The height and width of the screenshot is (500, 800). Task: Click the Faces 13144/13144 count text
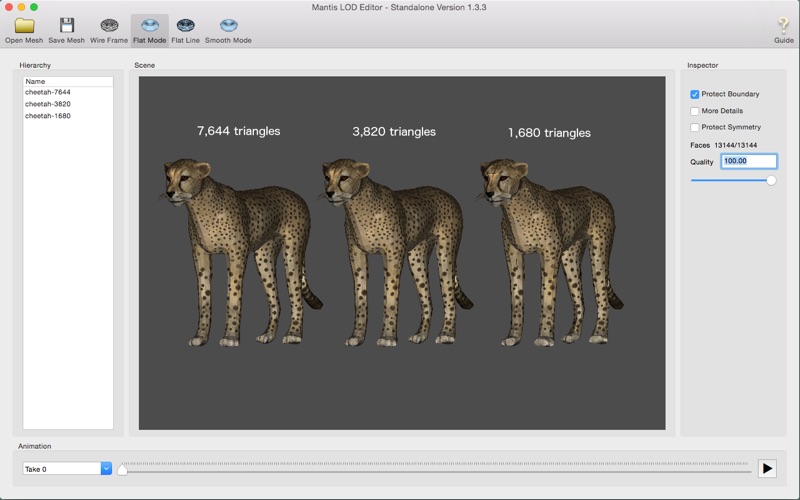click(x=723, y=145)
